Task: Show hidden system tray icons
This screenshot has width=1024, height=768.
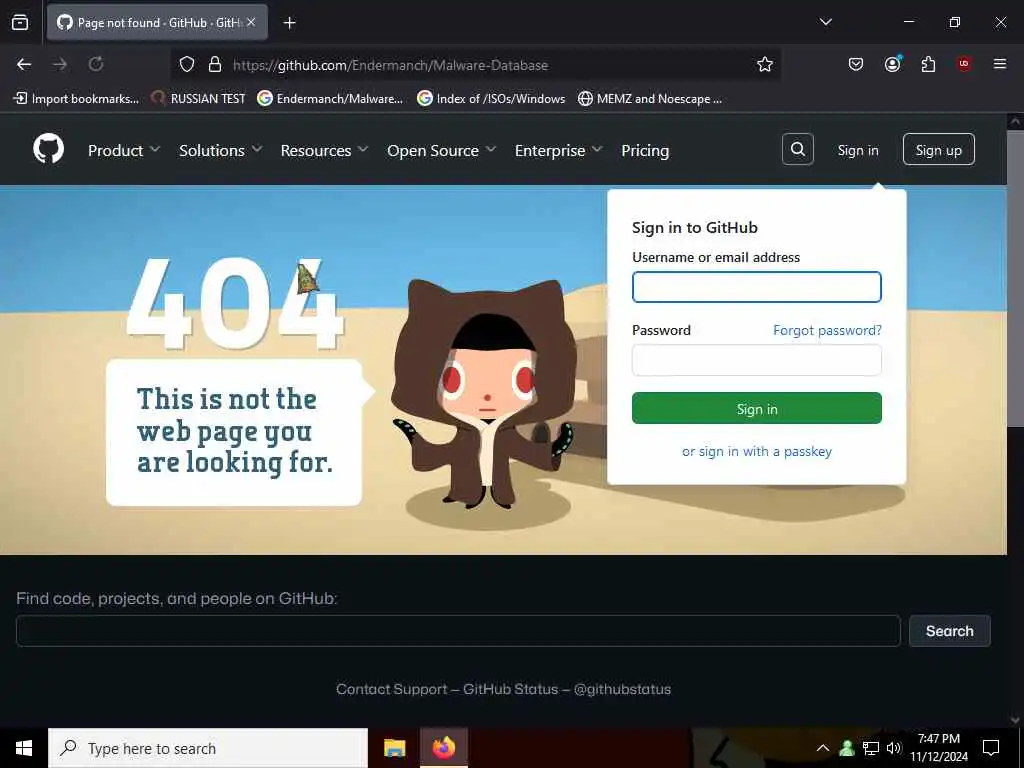Action: click(x=823, y=748)
